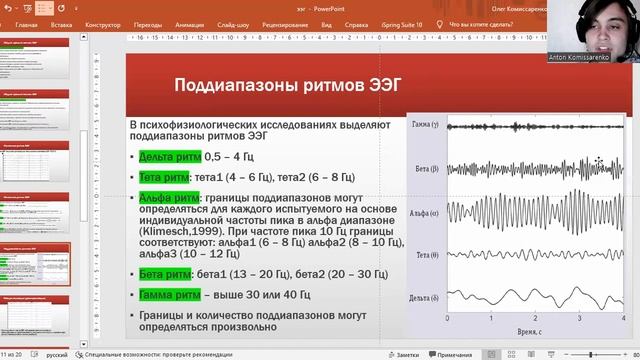The height and width of the screenshot is (360, 640).
Task: Click the green highlighted 'Альфа ритм' text
Action: (169, 198)
